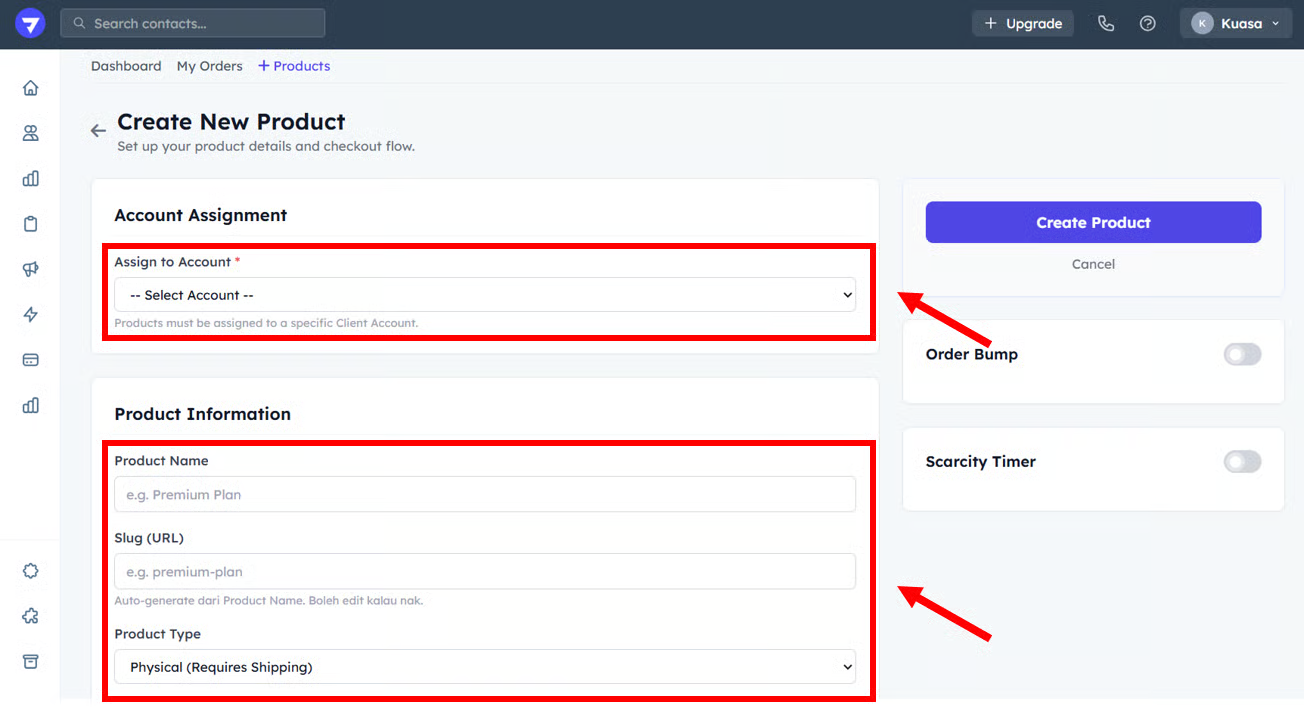Click the phone dialer icon in header
1304x710 pixels.
pos(1105,23)
